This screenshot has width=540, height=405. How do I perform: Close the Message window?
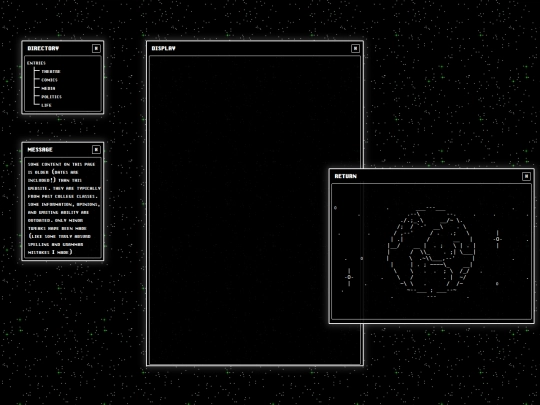point(96,149)
